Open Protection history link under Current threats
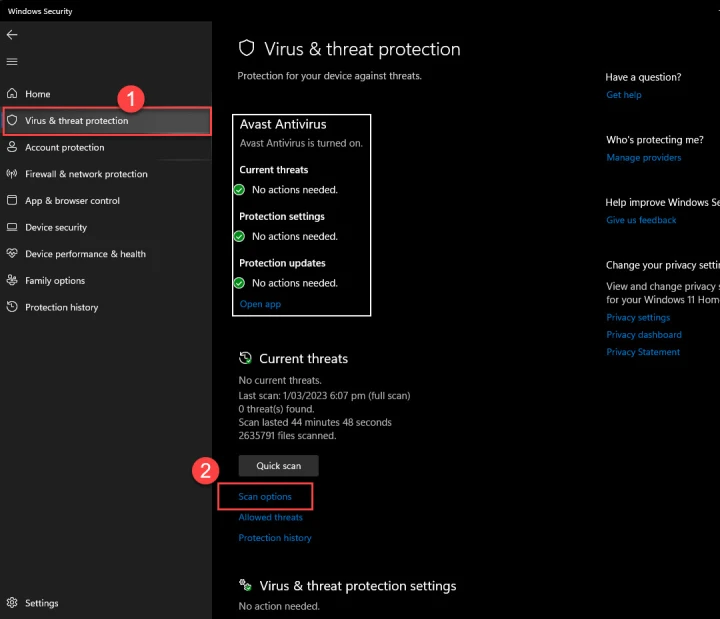This screenshot has height=619, width=720. click(x=275, y=538)
